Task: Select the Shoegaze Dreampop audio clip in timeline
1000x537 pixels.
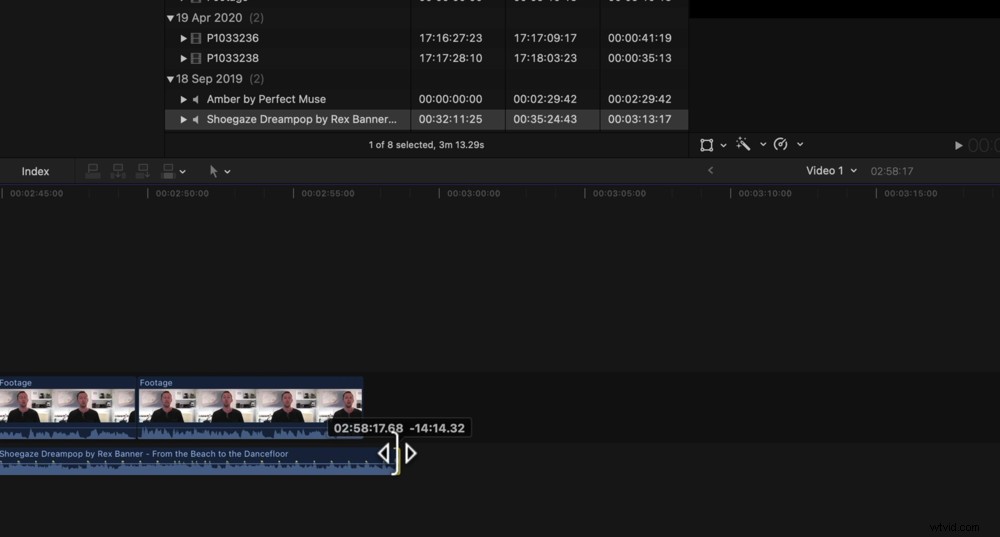Action: (198, 460)
